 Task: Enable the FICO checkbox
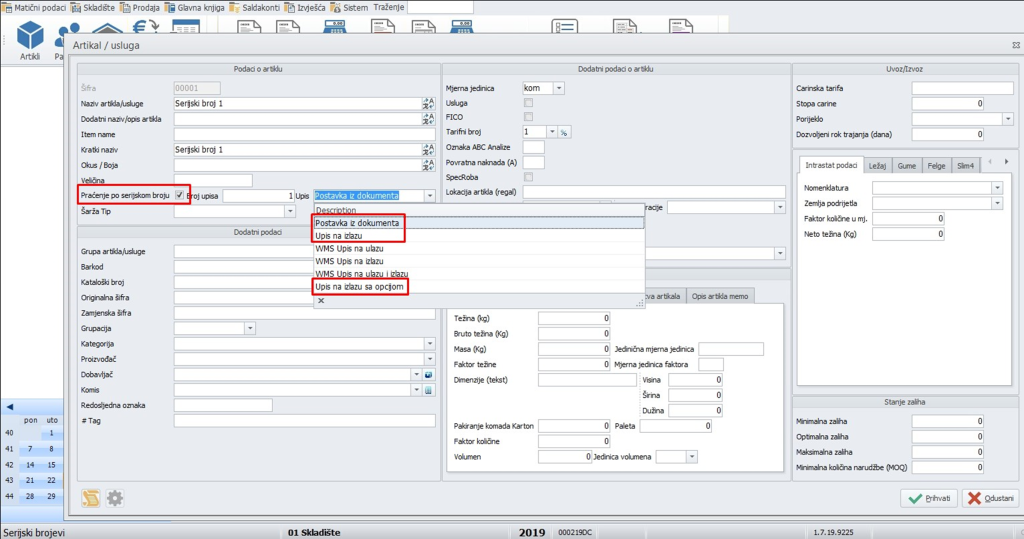529,117
